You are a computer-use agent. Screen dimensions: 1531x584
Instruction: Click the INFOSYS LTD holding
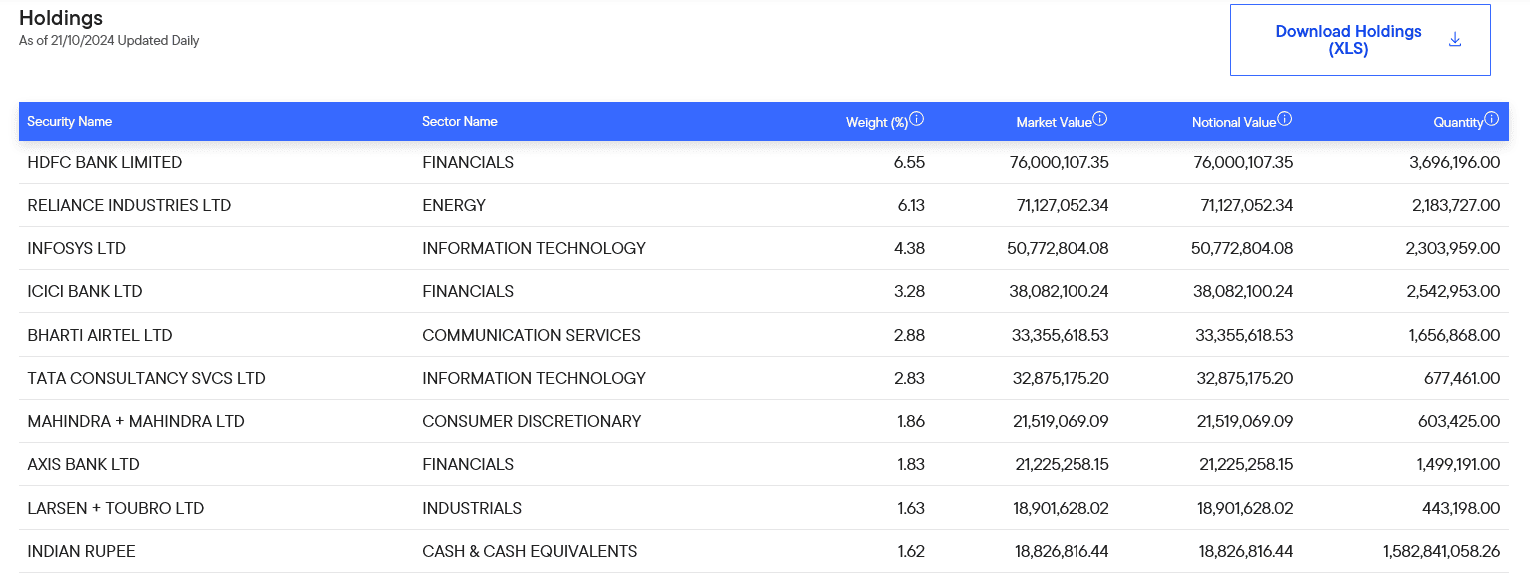point(77,248)
